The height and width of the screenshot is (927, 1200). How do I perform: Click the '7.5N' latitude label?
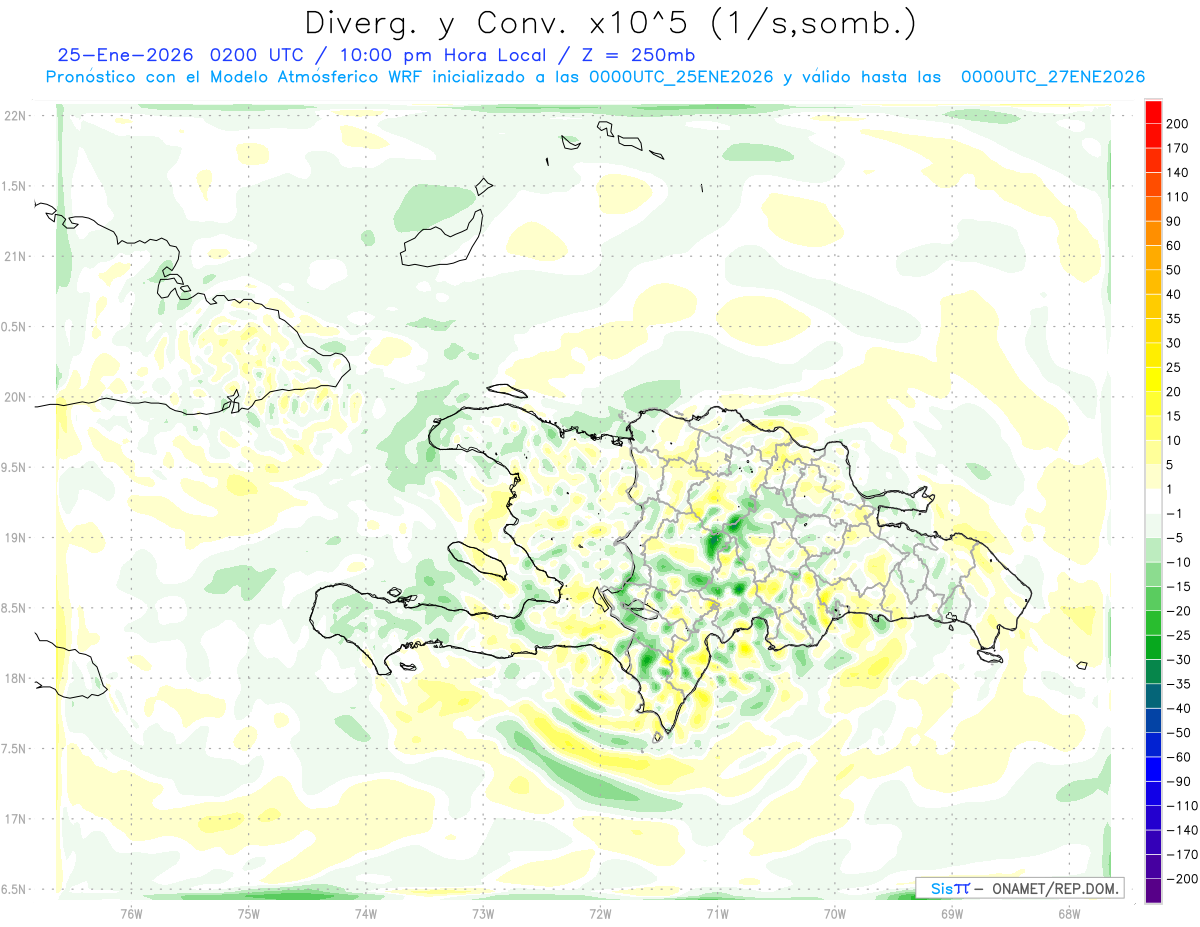pos(15,749)
